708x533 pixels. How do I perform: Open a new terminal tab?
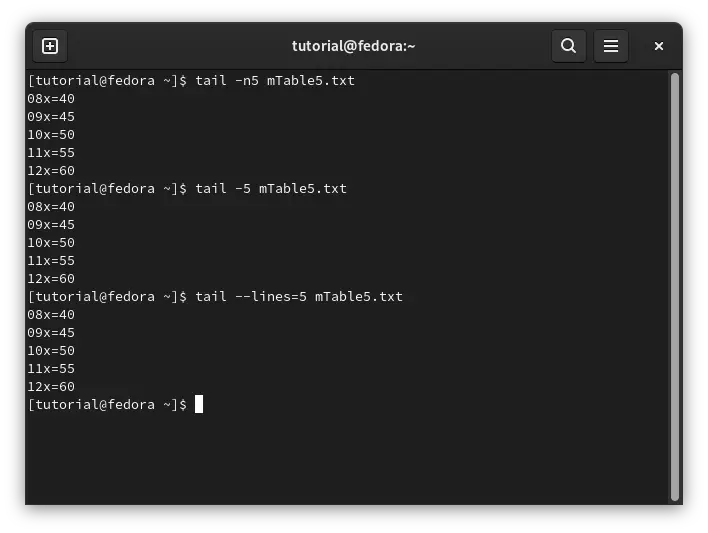coord(50,46)
